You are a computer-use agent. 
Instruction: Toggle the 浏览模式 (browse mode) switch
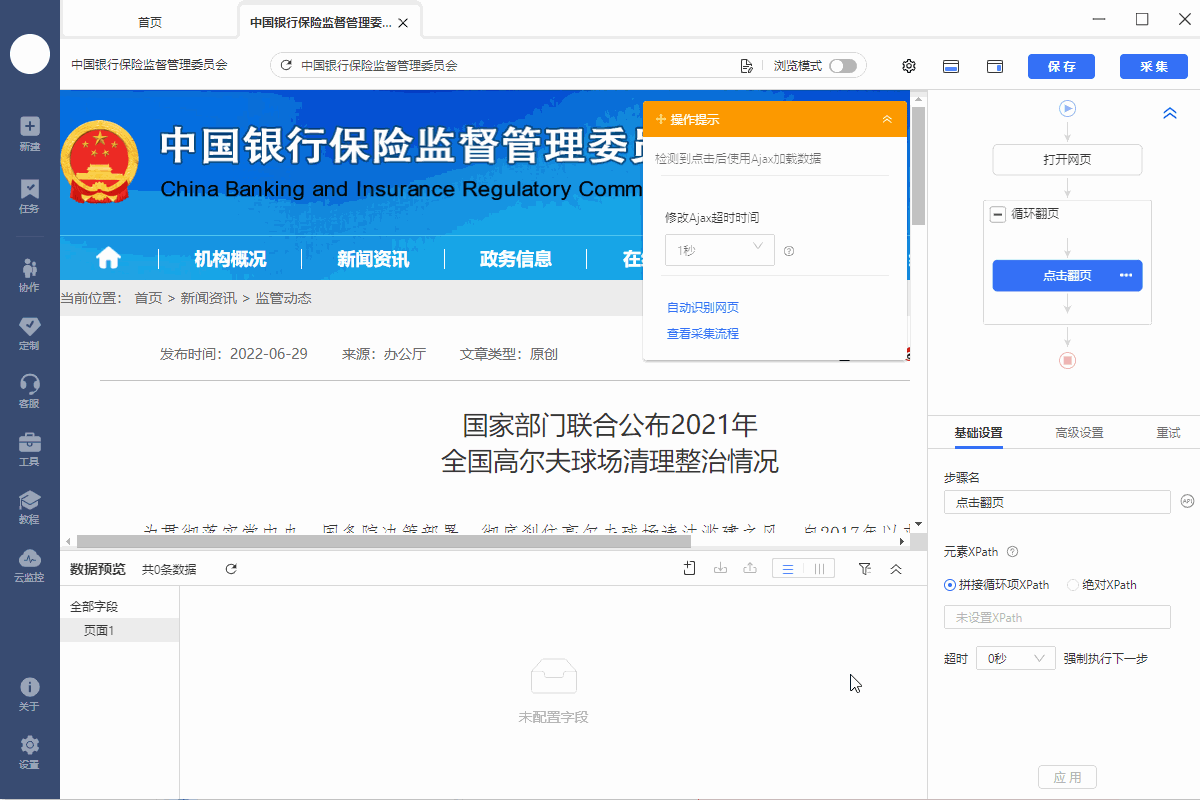point(843,66)
